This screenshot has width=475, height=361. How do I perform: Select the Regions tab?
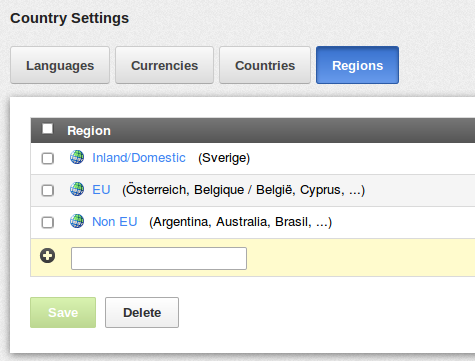pos(357,65)
